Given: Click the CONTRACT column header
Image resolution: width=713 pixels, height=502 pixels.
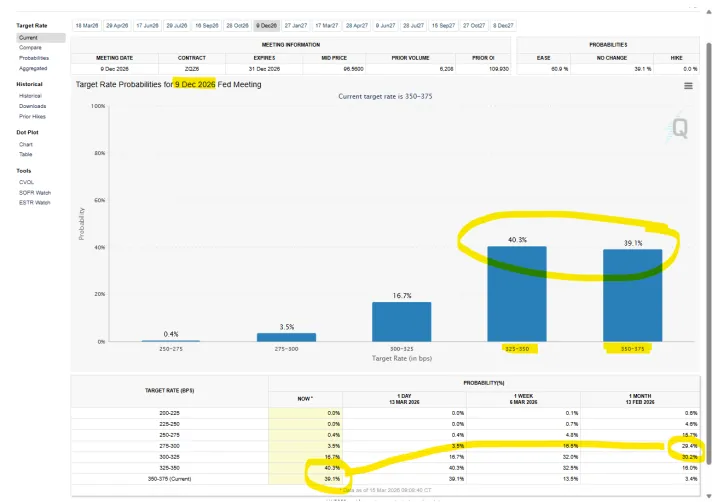Looking at the screenshot, I should click(x=192, y=58).
